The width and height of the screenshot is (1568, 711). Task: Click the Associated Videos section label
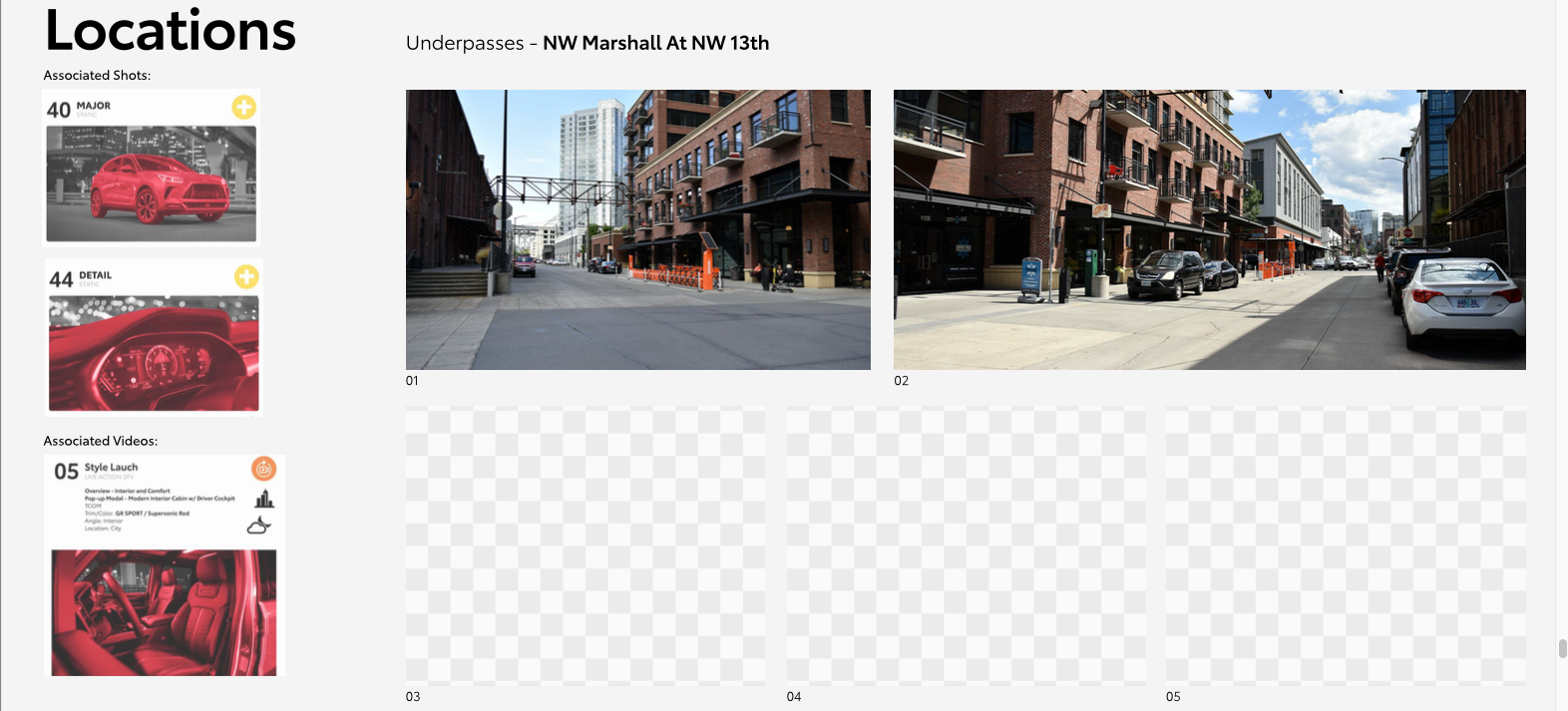(101, 441)
